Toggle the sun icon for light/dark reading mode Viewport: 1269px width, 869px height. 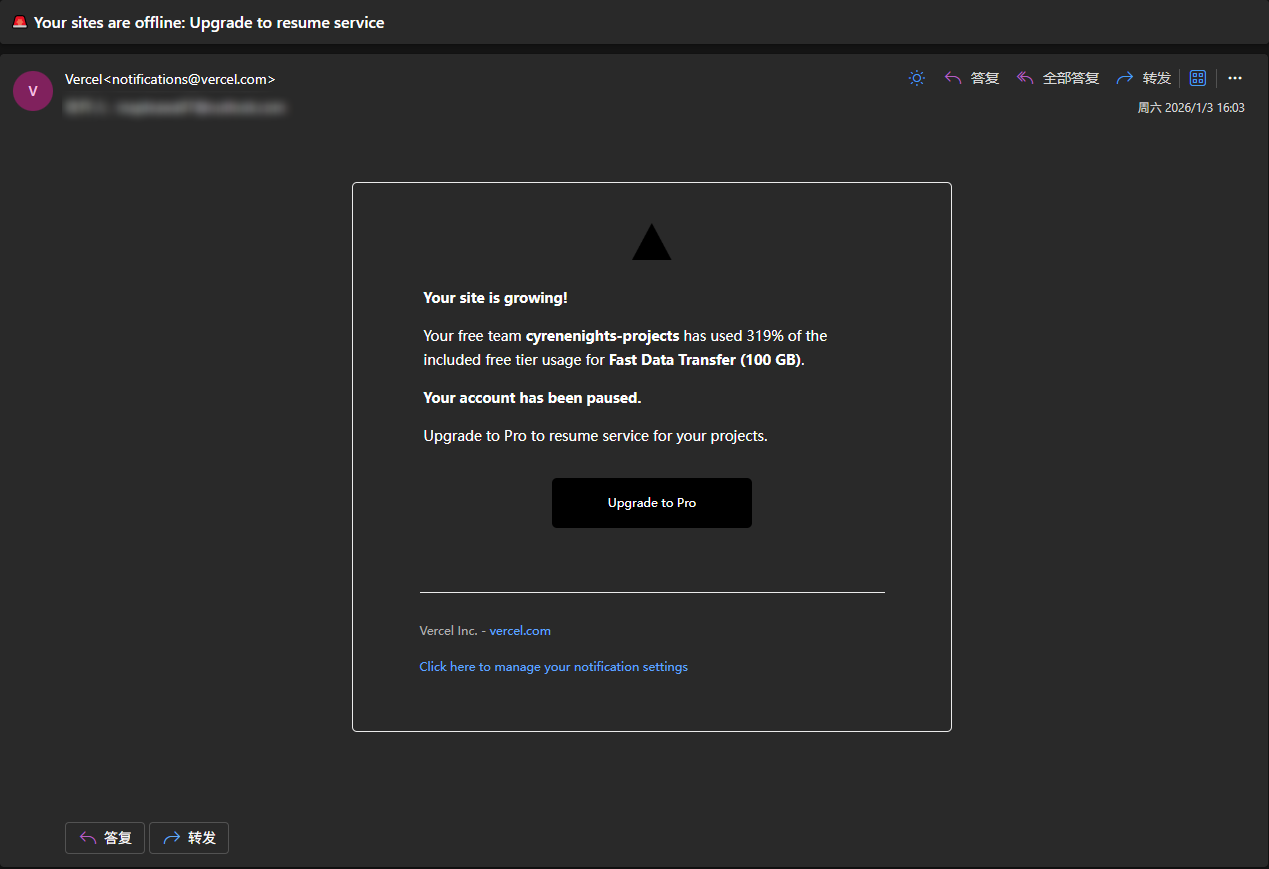click(x=916, y=78)
